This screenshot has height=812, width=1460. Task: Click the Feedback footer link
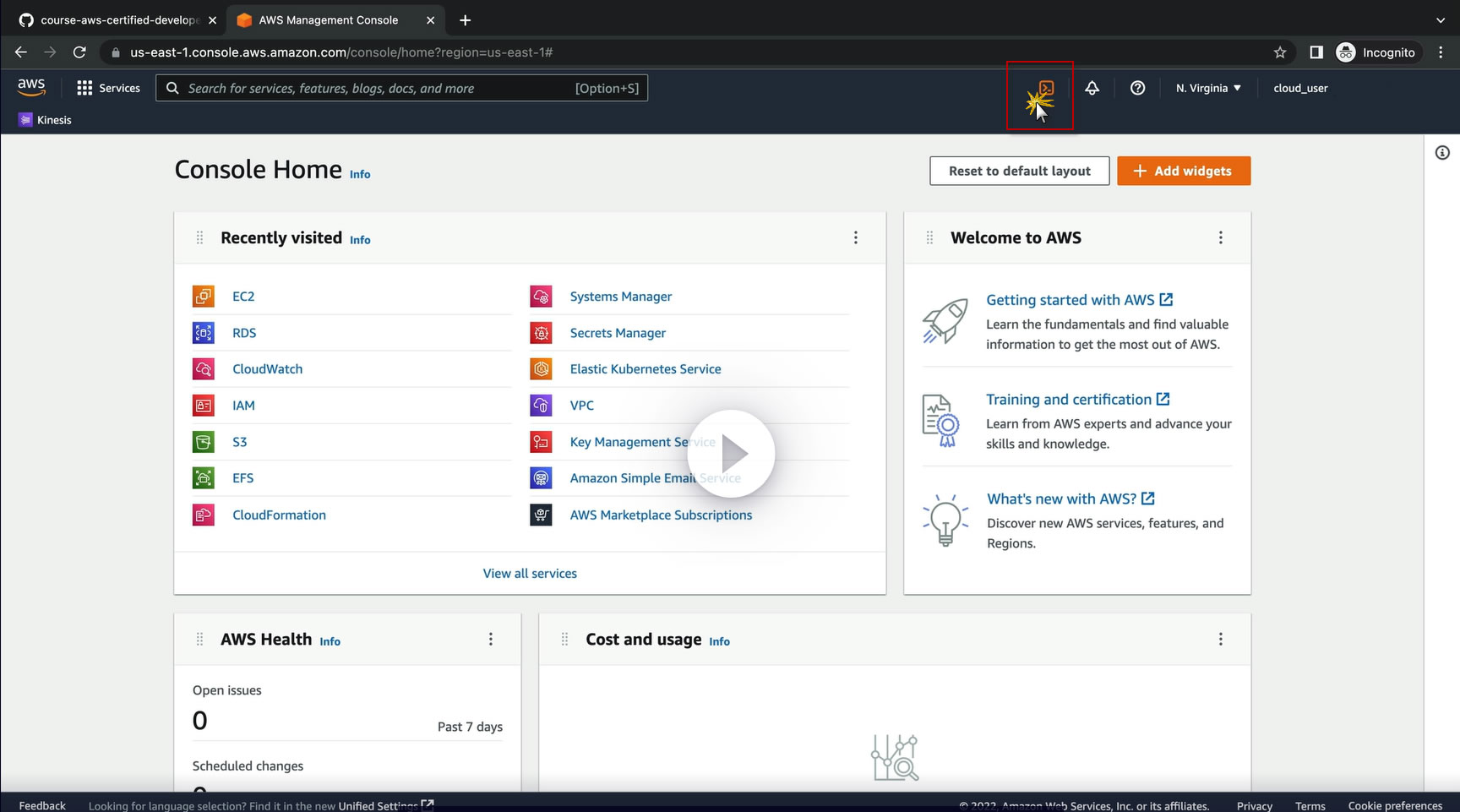click(42, 805)
